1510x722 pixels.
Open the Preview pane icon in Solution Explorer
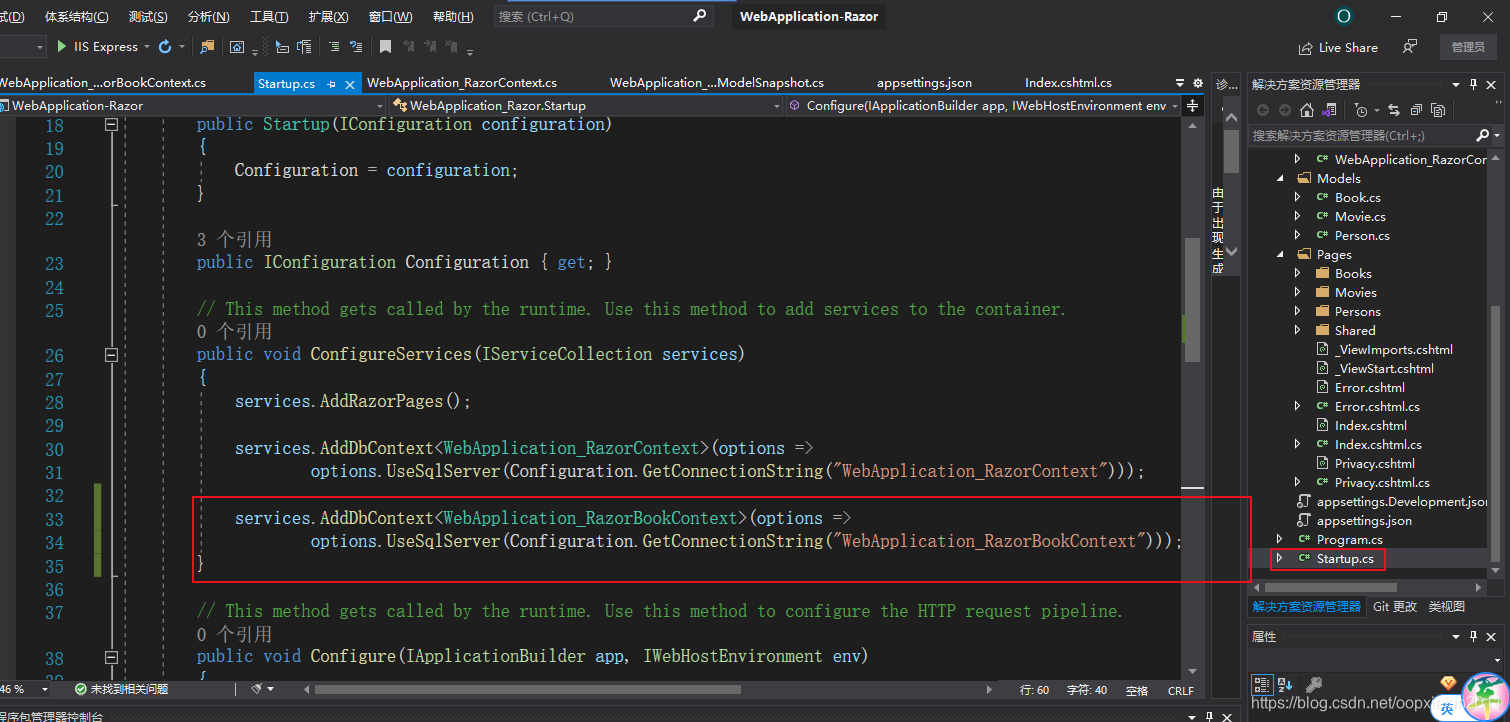click(1417, 110)
